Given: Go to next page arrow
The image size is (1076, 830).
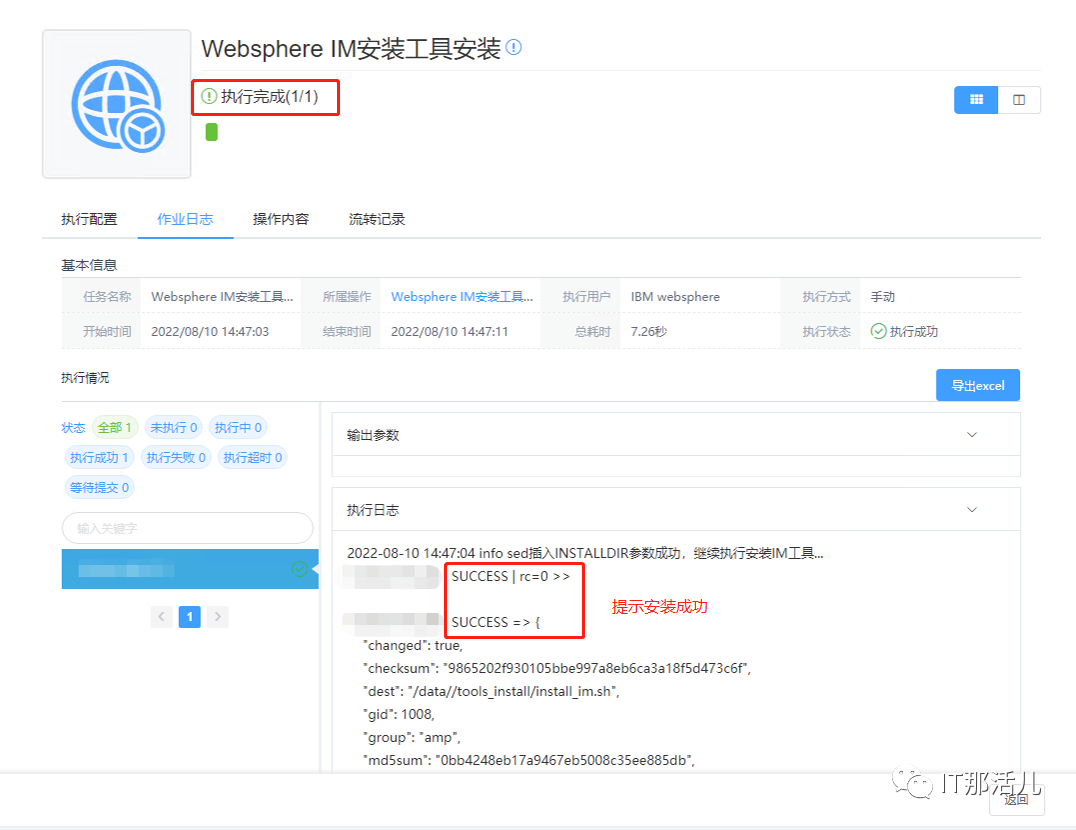Looking at the screenshot, I should [x=218, y=617].
